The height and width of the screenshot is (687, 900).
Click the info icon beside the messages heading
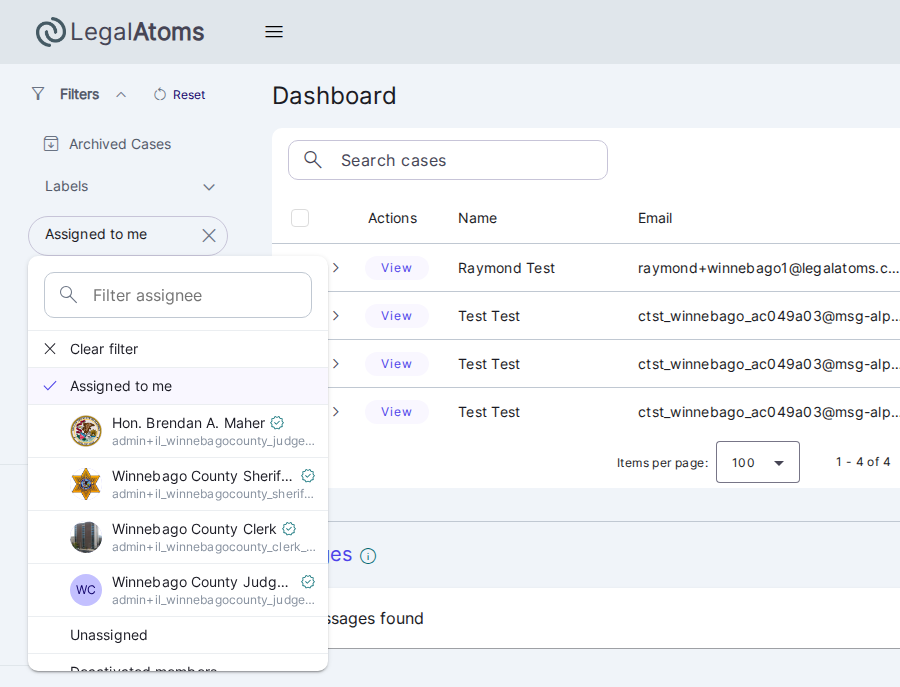368,556
